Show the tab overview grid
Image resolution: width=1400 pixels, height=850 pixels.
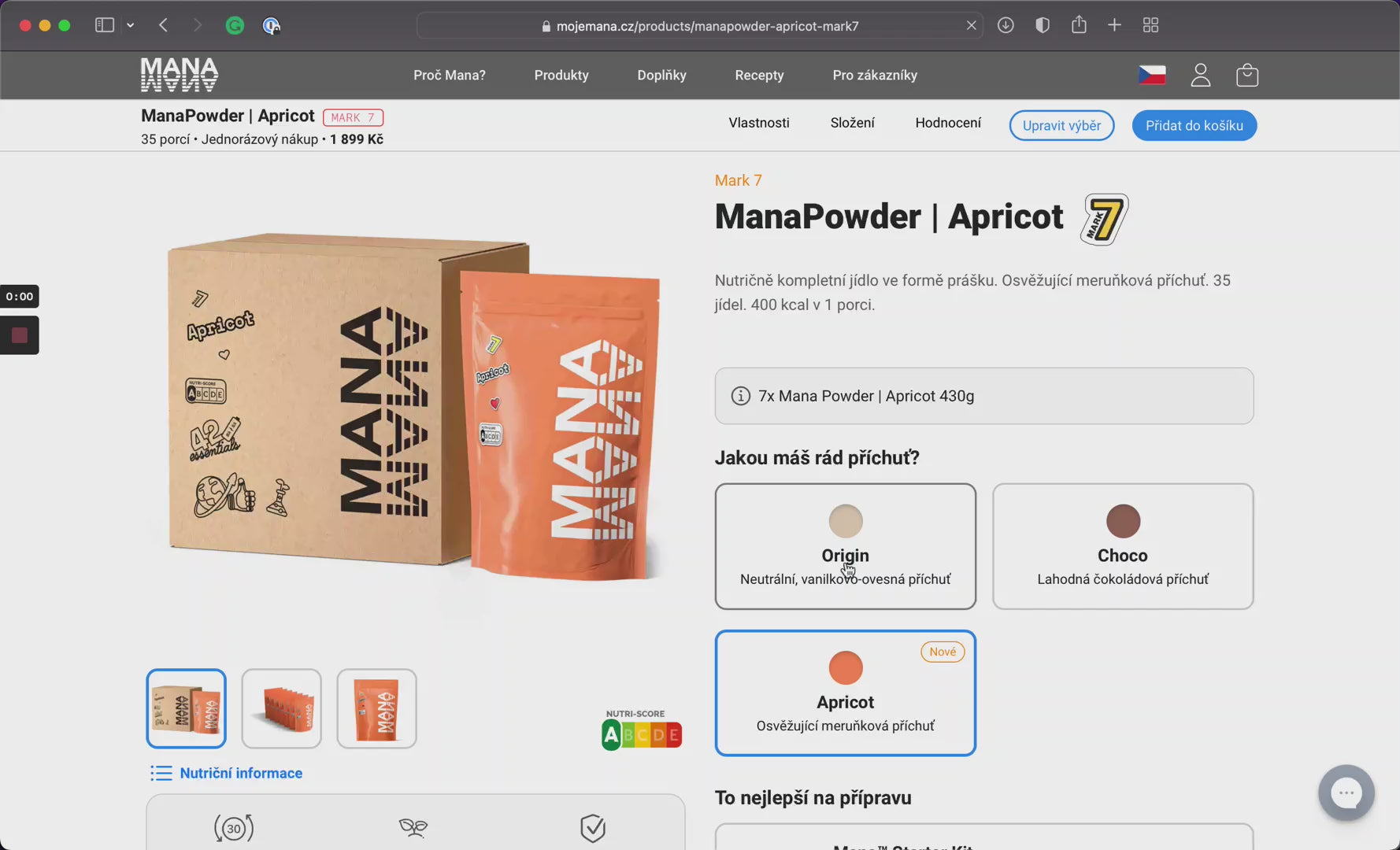tap(1150, 25)
